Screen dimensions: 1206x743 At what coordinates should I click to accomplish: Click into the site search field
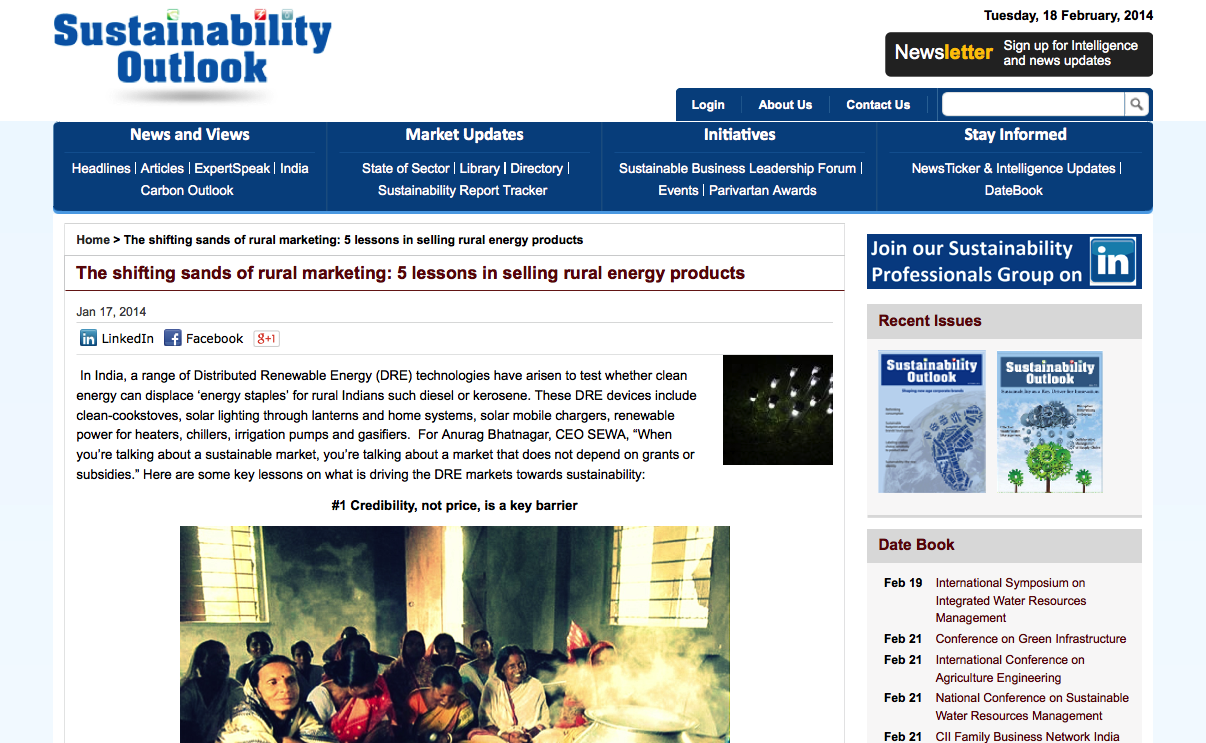pyautogui.click(x=1033, y=104)
